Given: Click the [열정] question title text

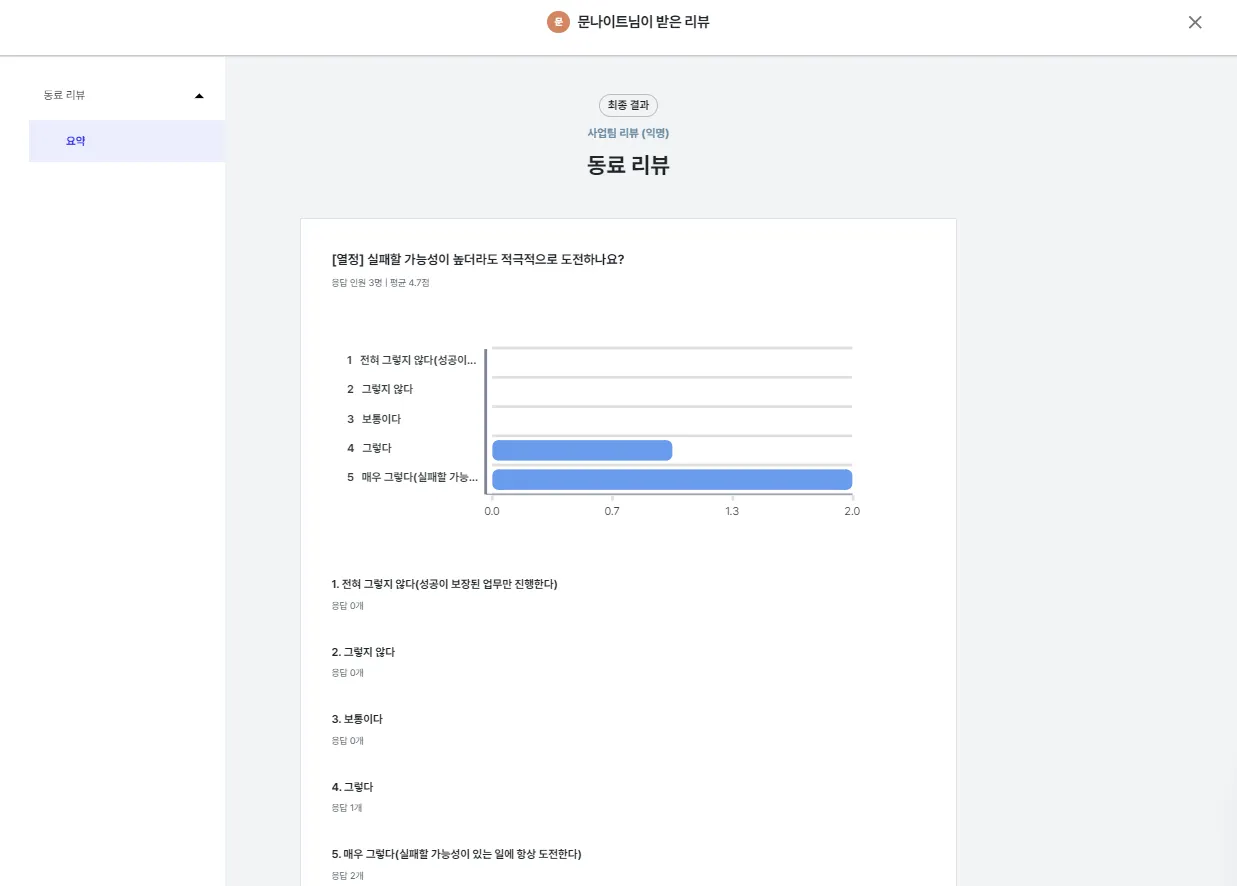Looking at the screenshot, I should pyautogui.click(x=478, y=259).
